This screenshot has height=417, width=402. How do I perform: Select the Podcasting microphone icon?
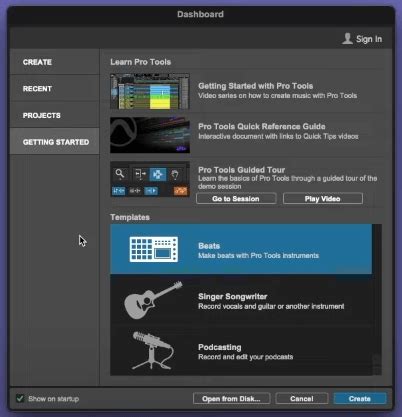pyautogui.click(x=153, y=350)
